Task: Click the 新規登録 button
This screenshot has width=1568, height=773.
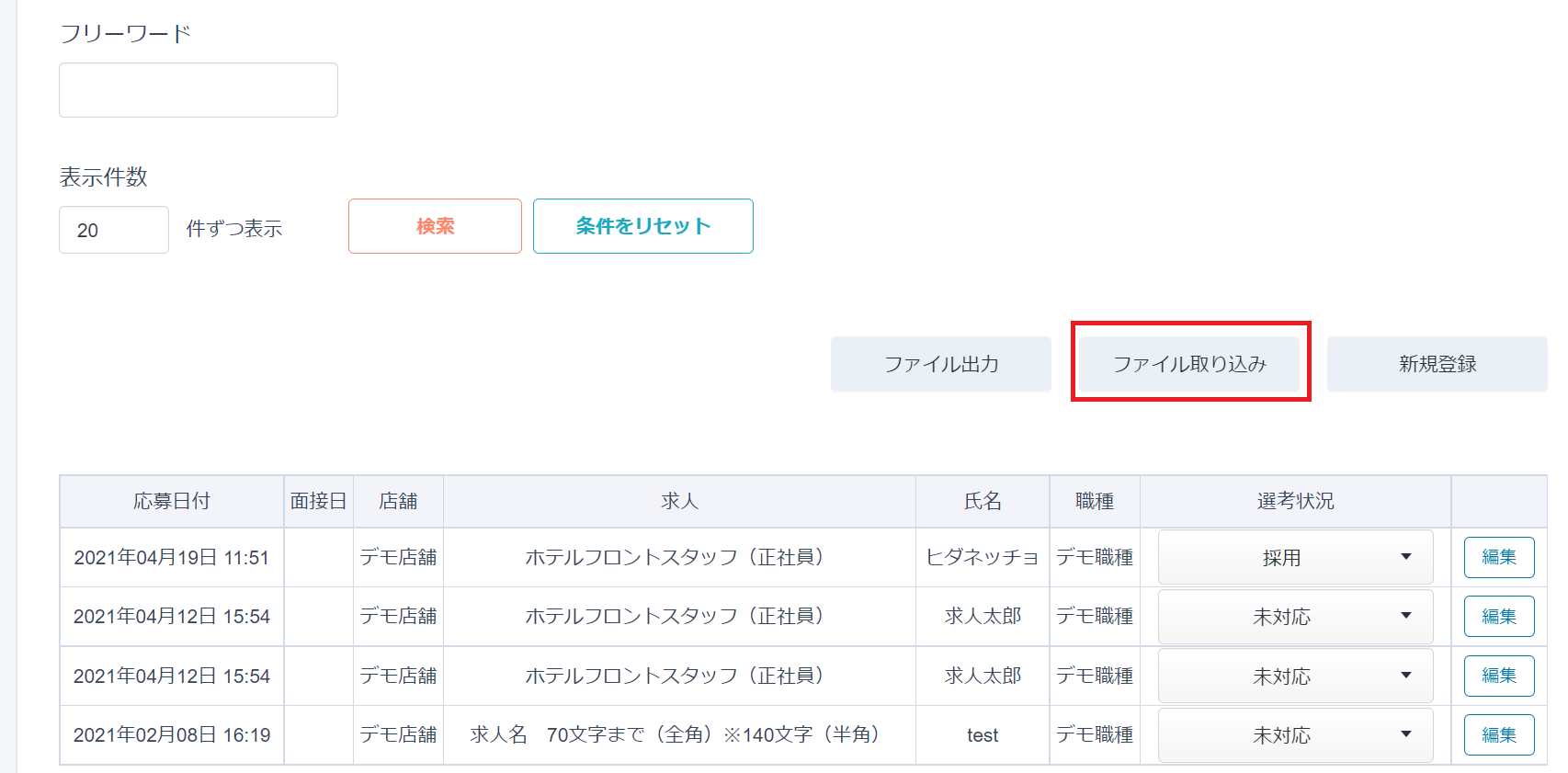Action: [x=1437, y=364]
